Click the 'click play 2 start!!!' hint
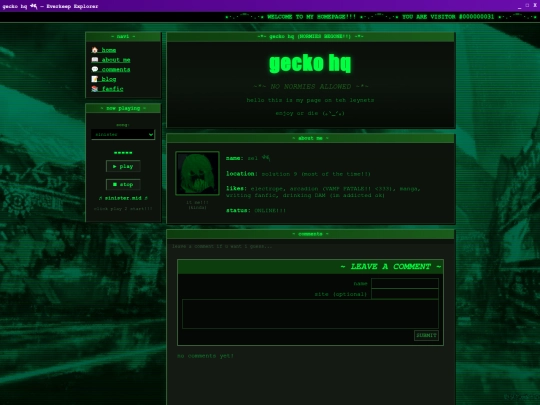 pos(123,208)
